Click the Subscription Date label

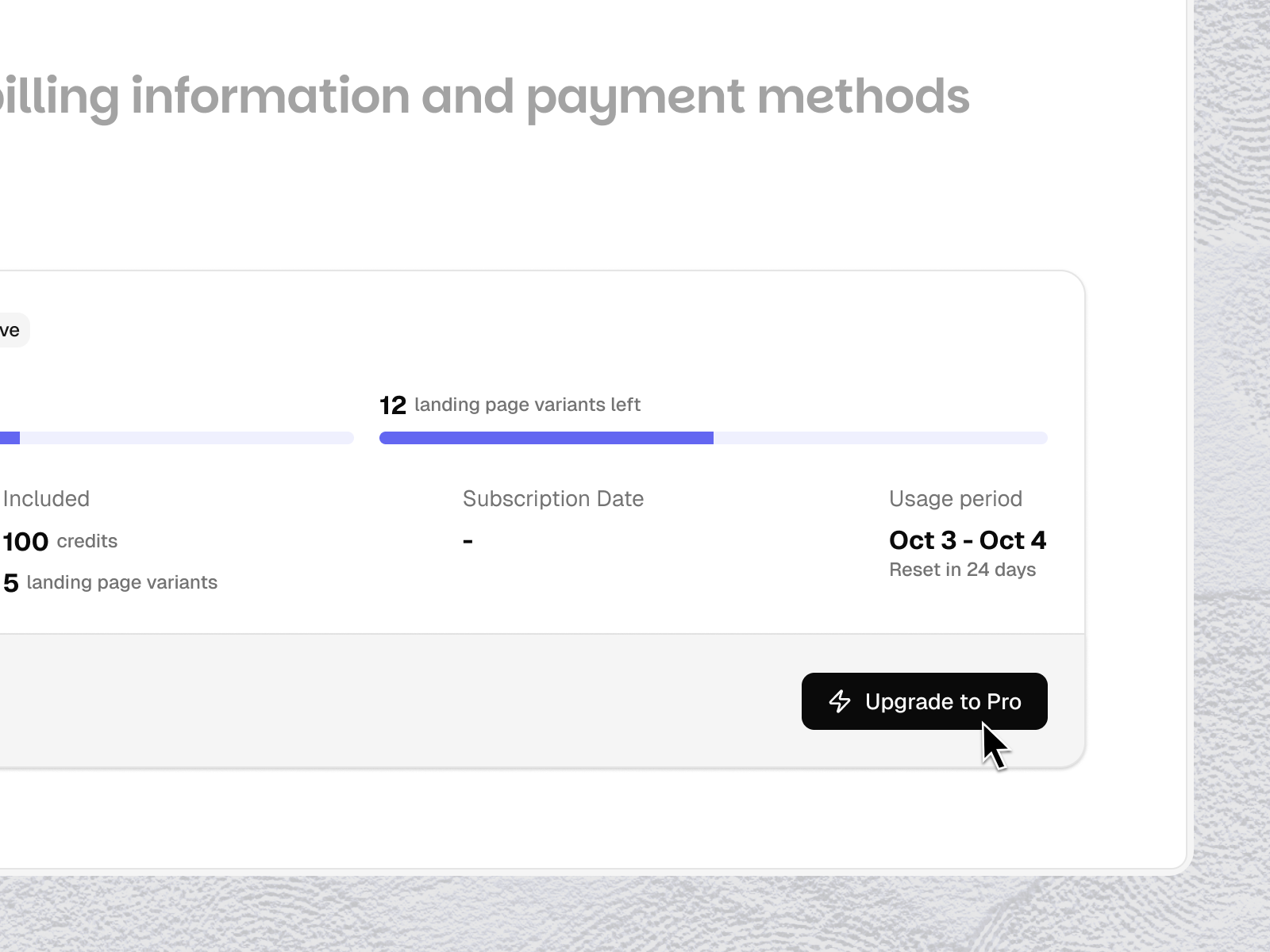(x=553, y=499)
